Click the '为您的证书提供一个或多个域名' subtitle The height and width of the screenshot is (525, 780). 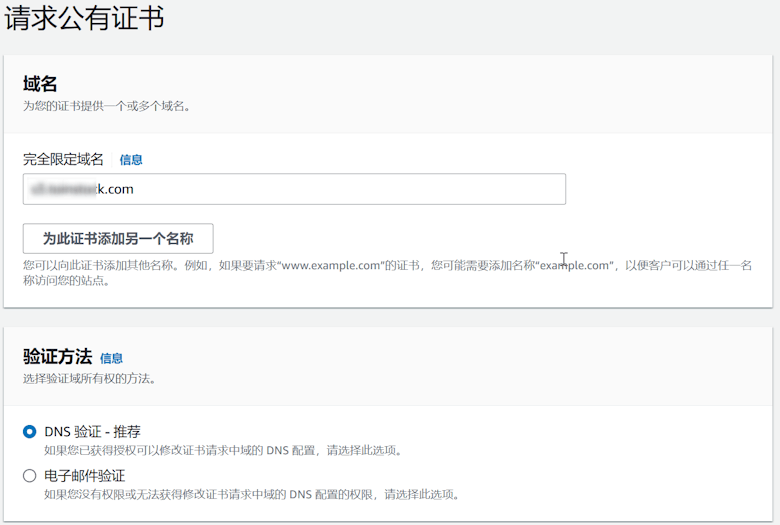(106, 105)
